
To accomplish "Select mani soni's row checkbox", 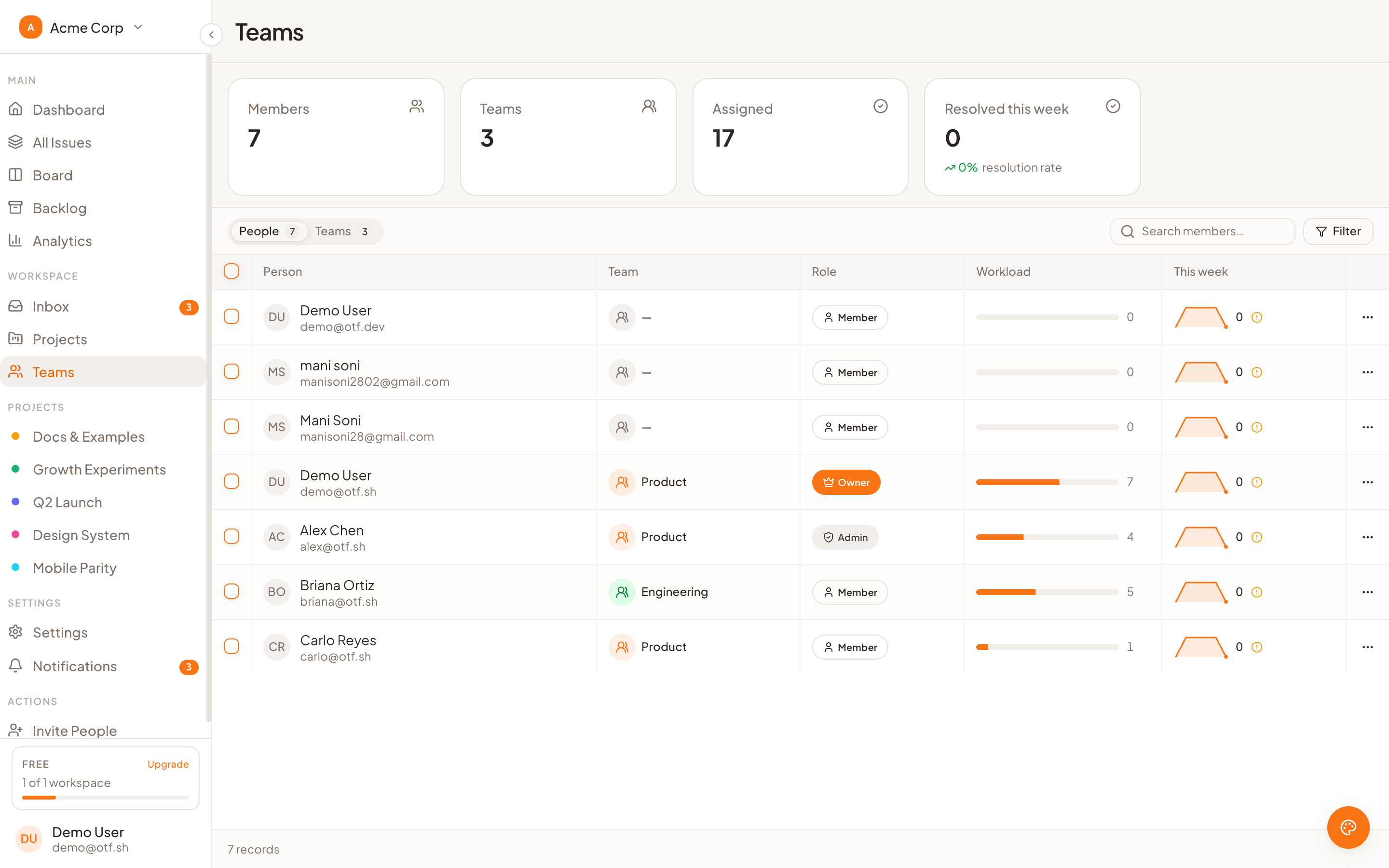I will click(x=231, y=371).
